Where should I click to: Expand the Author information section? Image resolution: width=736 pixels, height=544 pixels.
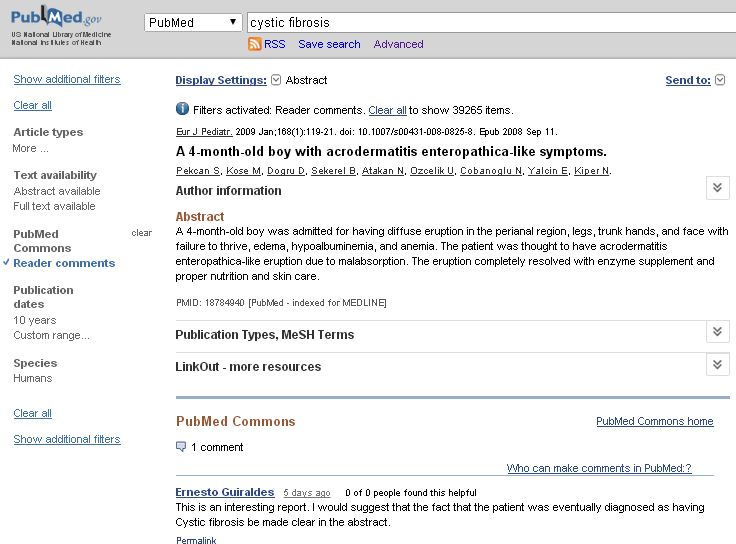tap(717, 188)
